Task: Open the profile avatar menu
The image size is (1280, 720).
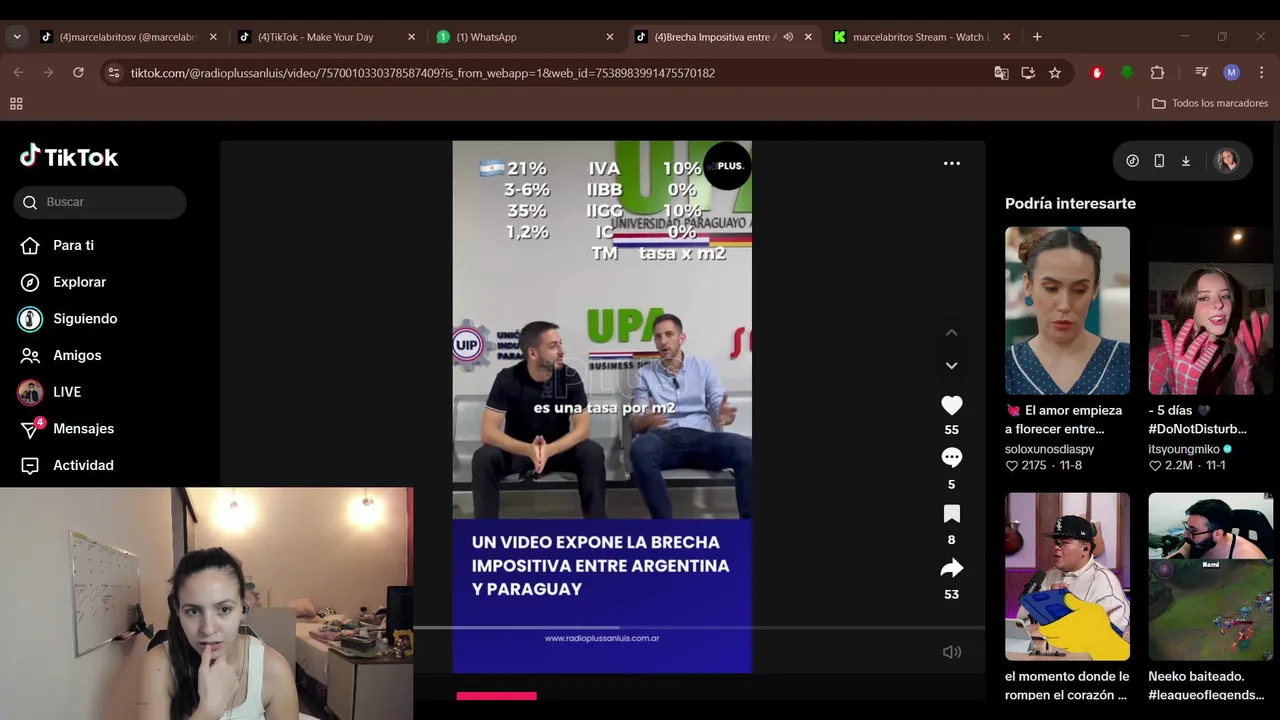Action: click(x=1226, y=161)
